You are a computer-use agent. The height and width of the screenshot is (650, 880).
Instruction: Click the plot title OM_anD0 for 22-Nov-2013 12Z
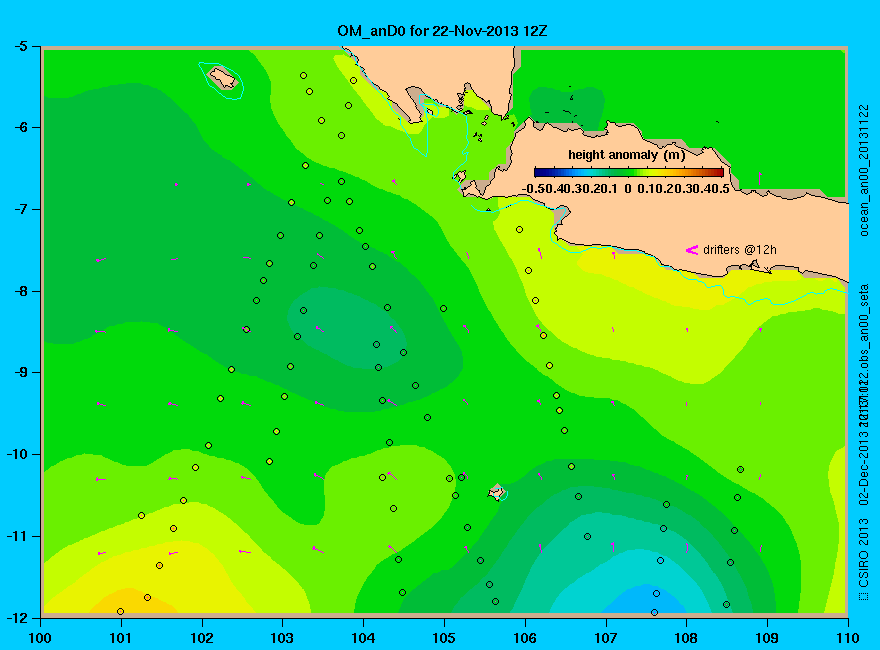point(442,31)
